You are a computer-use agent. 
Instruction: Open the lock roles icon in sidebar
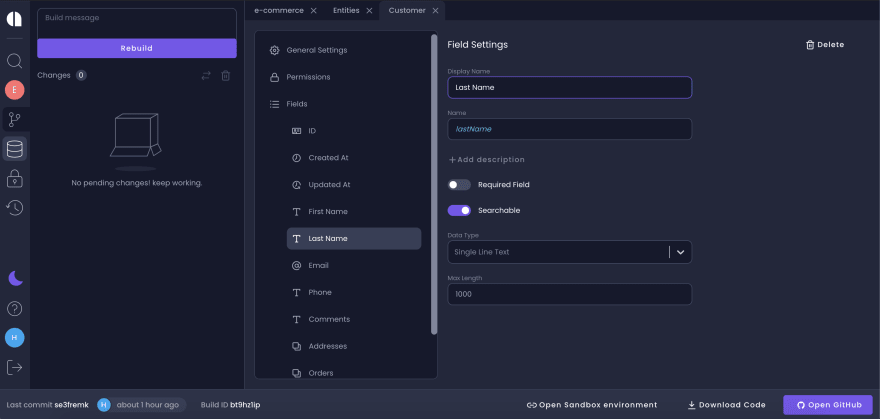(15, 178)
